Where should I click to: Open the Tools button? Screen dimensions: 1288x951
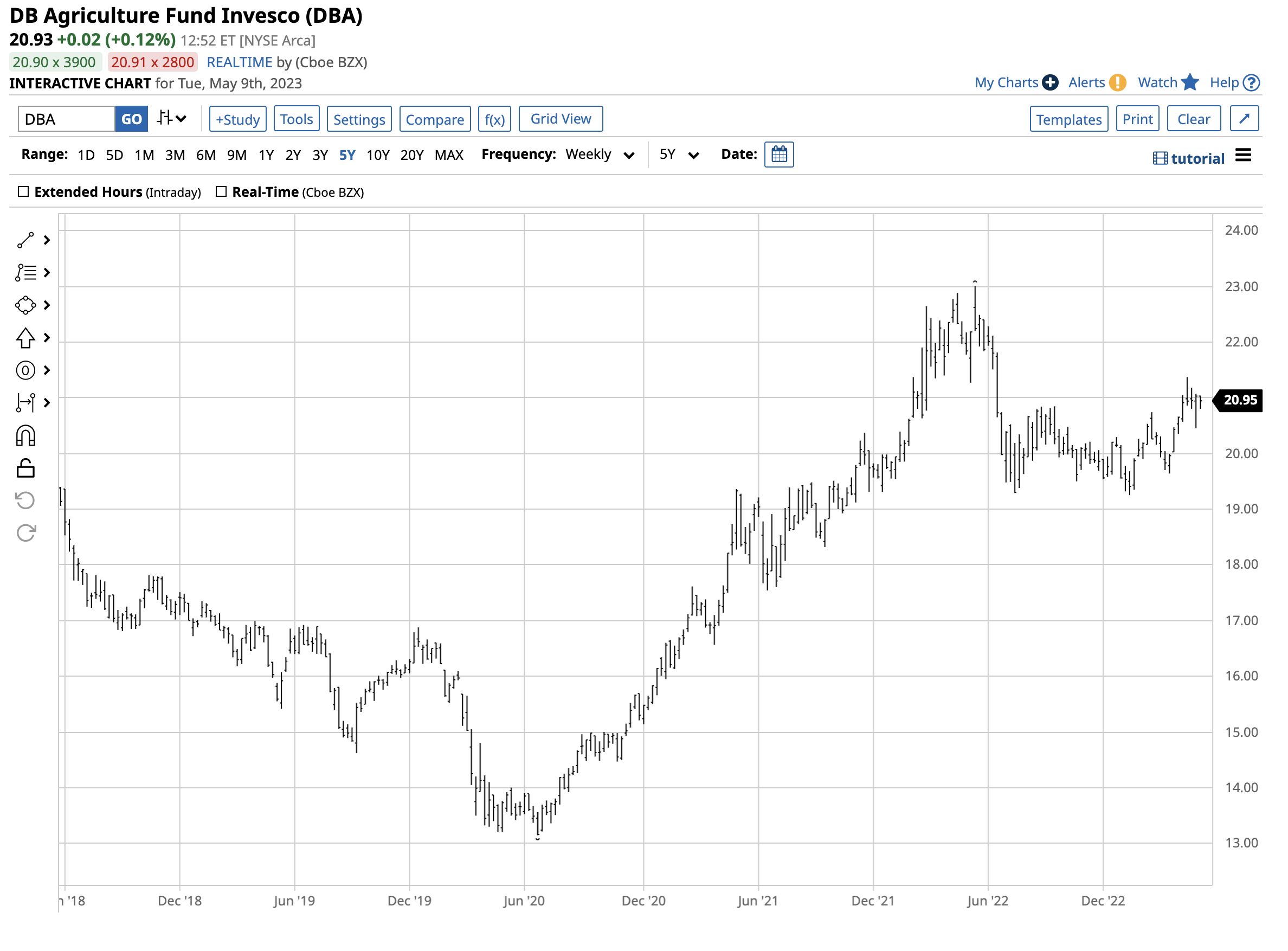tap(297, 119)
